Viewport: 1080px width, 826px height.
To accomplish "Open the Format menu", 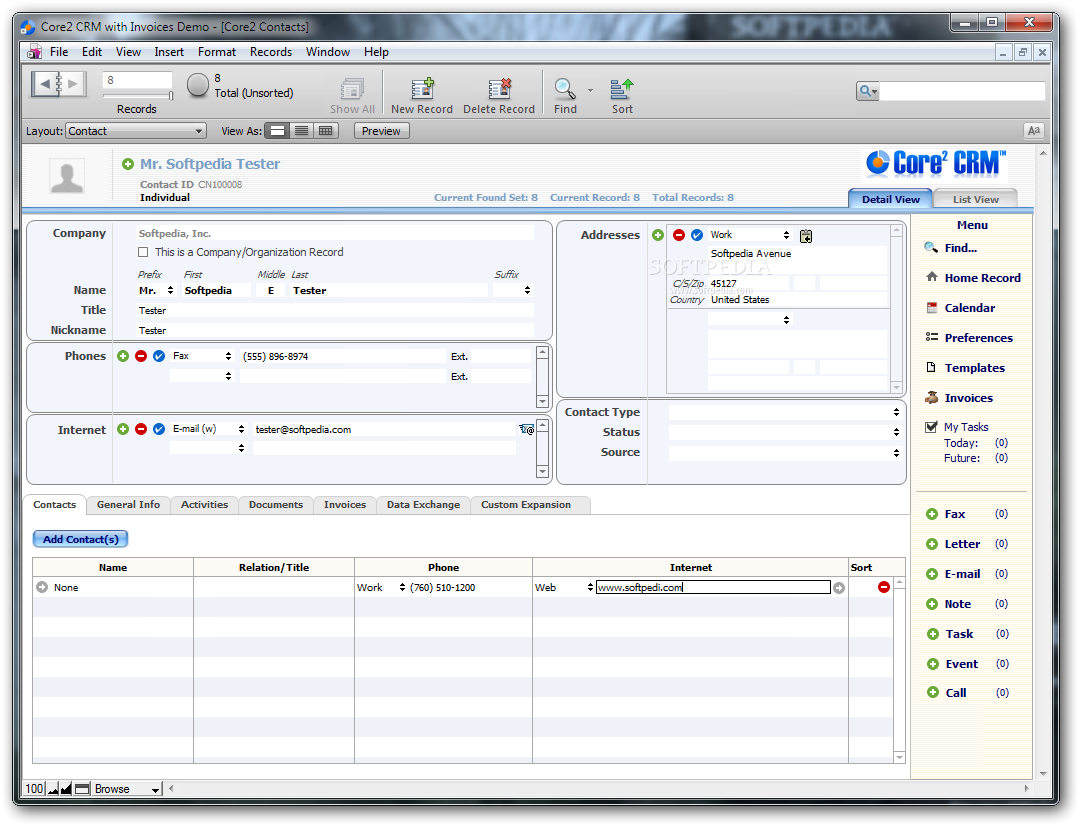I will click(217, 52).
